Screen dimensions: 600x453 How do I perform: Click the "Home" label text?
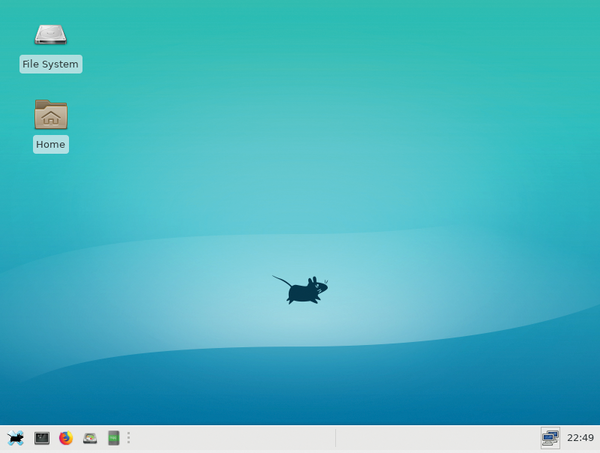[50, 144]
